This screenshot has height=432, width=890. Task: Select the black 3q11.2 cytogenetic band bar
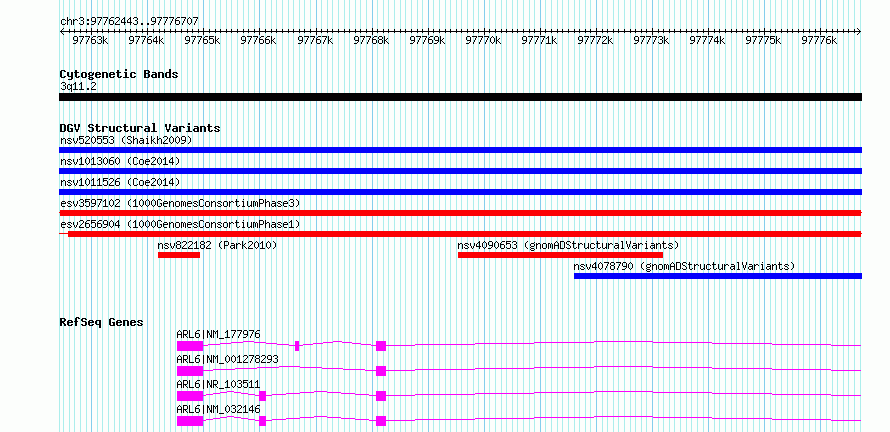(x=460, y=97)
